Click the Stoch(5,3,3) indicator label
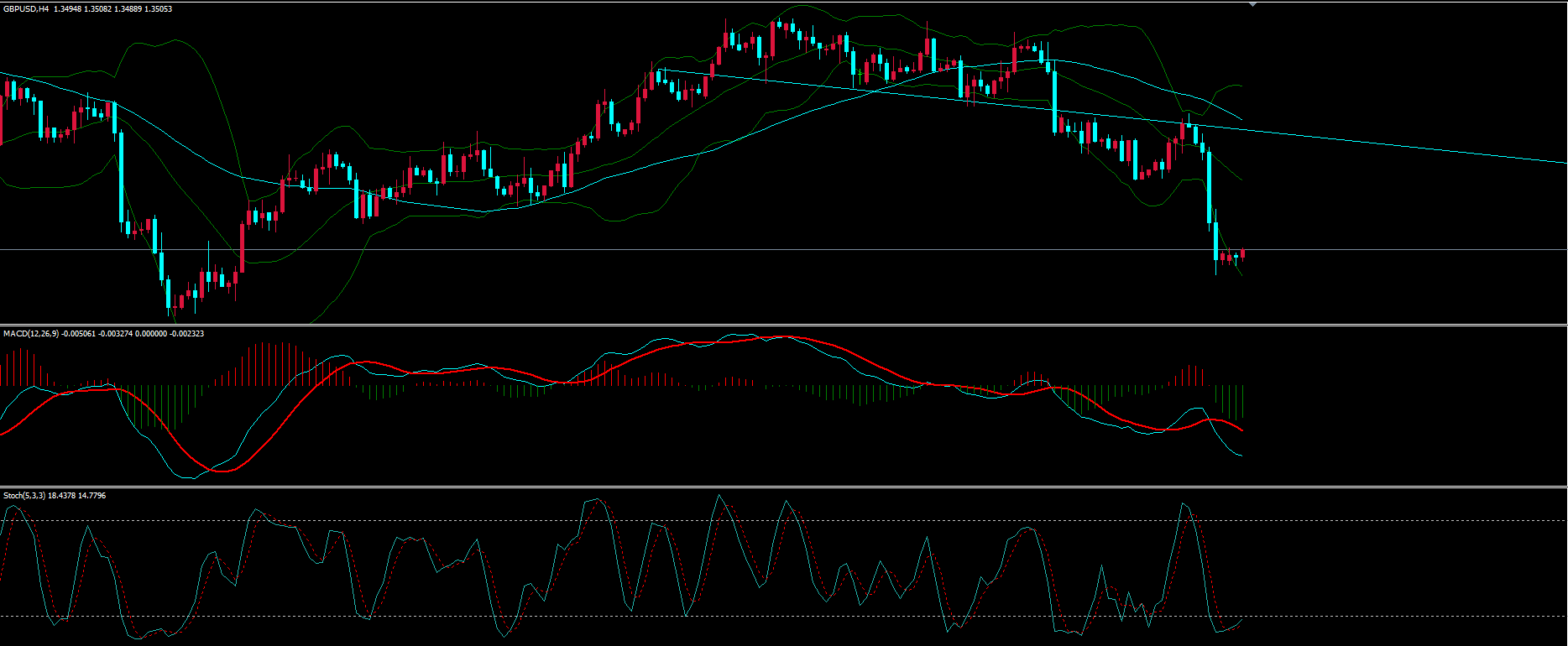This screenshot has width=1568, height=646. [24, 496]
